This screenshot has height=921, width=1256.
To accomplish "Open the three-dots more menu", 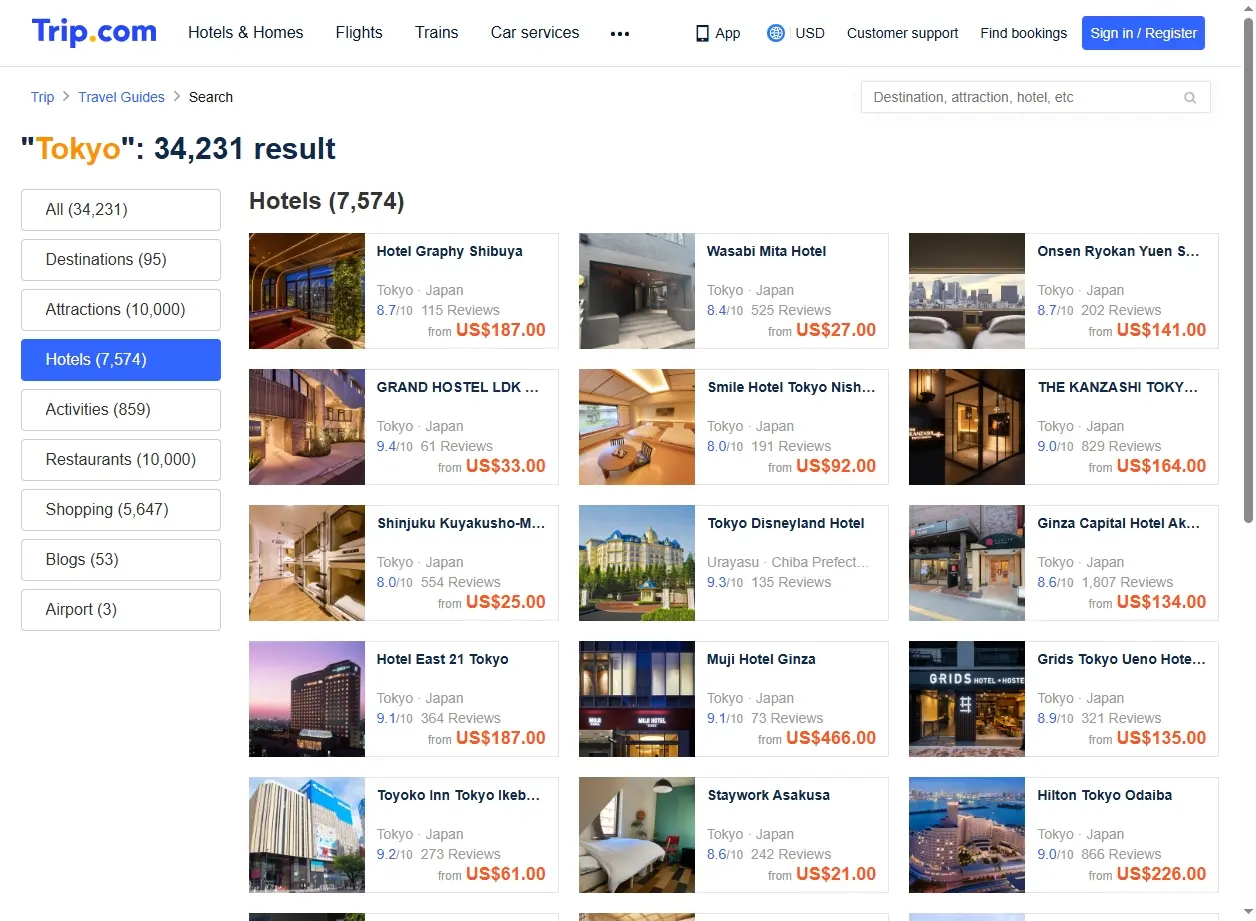I will (620, 33).
